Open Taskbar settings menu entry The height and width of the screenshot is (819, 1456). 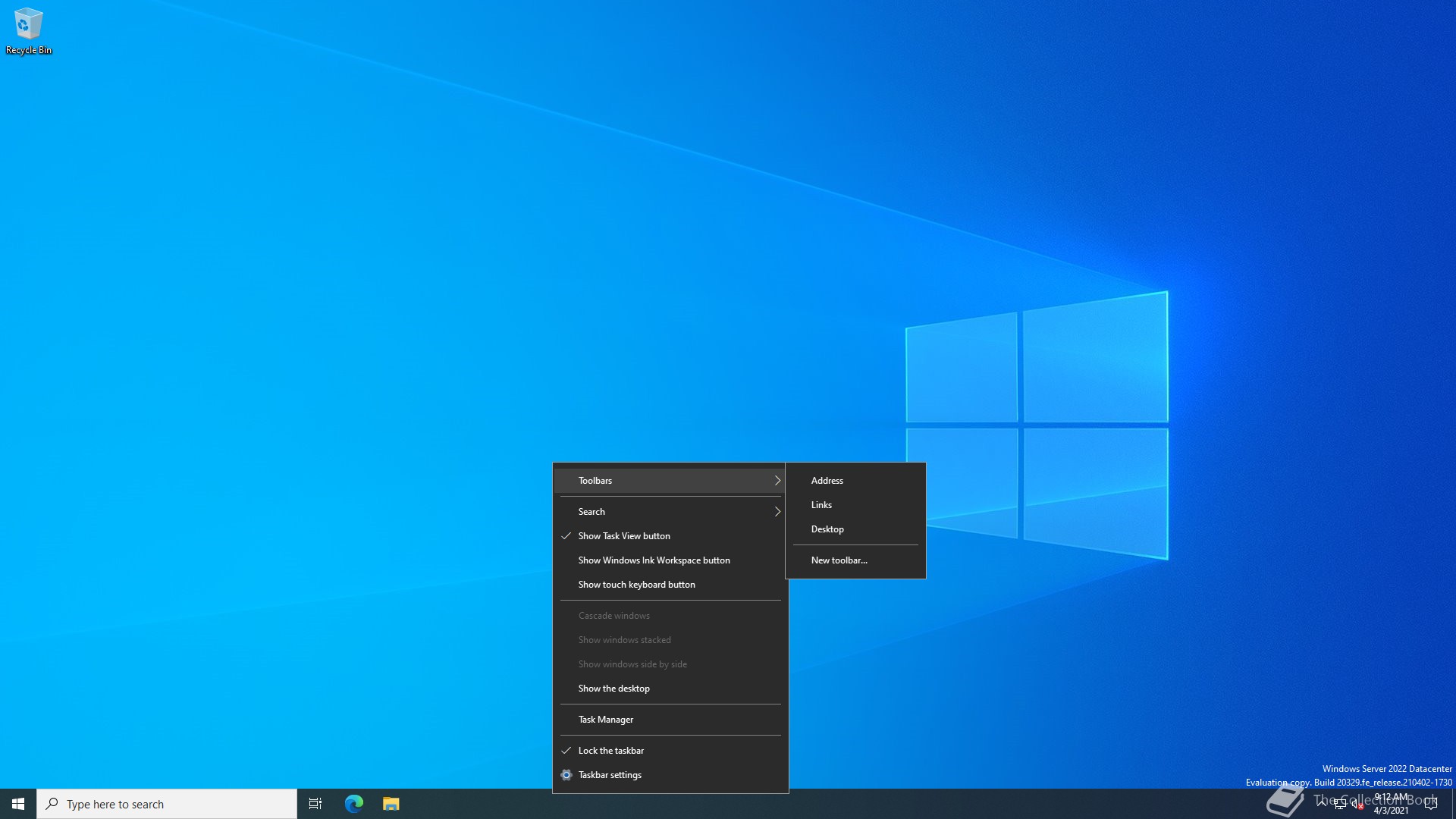(670, 775)
